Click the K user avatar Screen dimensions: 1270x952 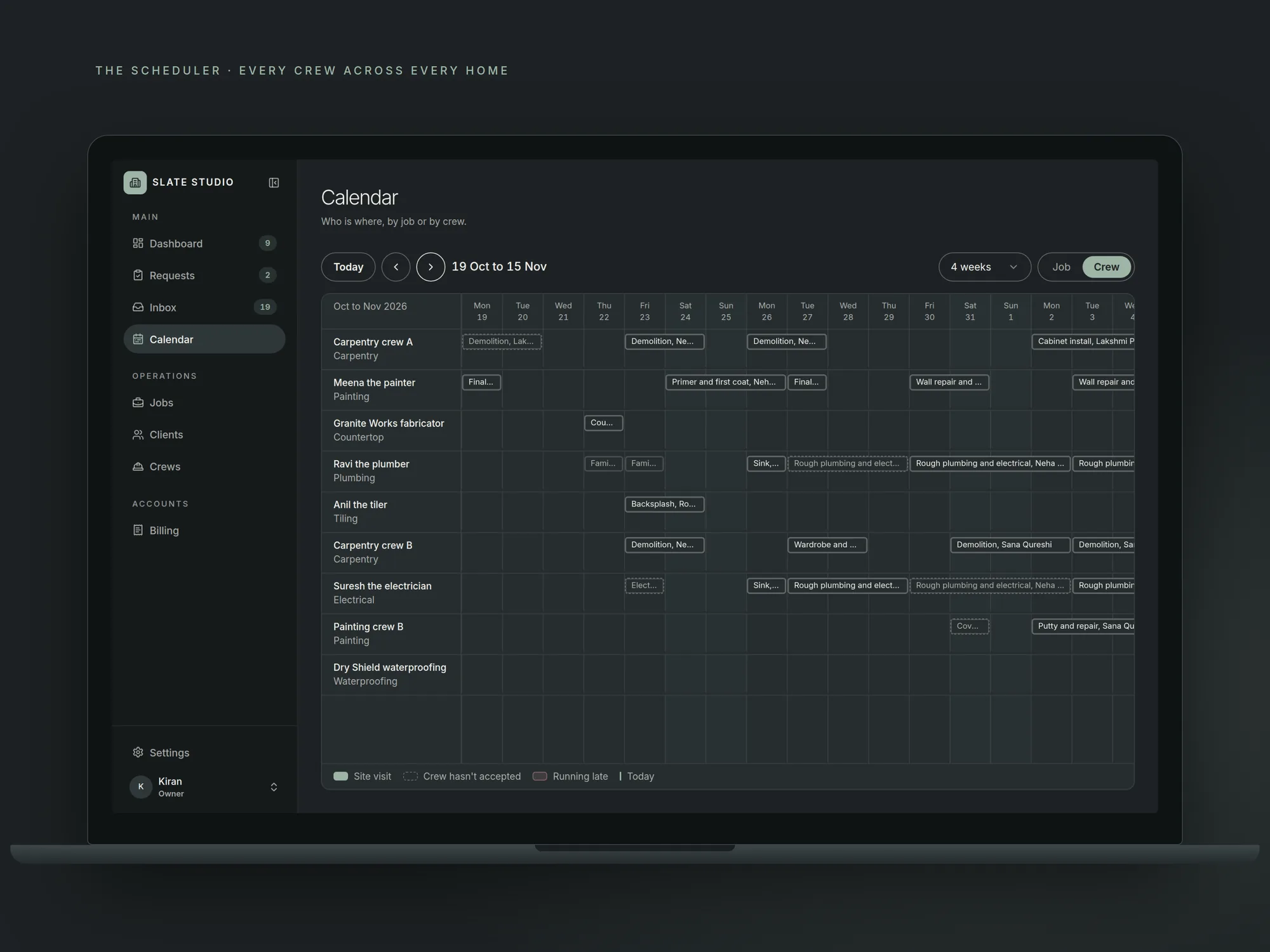pos(141,786)
